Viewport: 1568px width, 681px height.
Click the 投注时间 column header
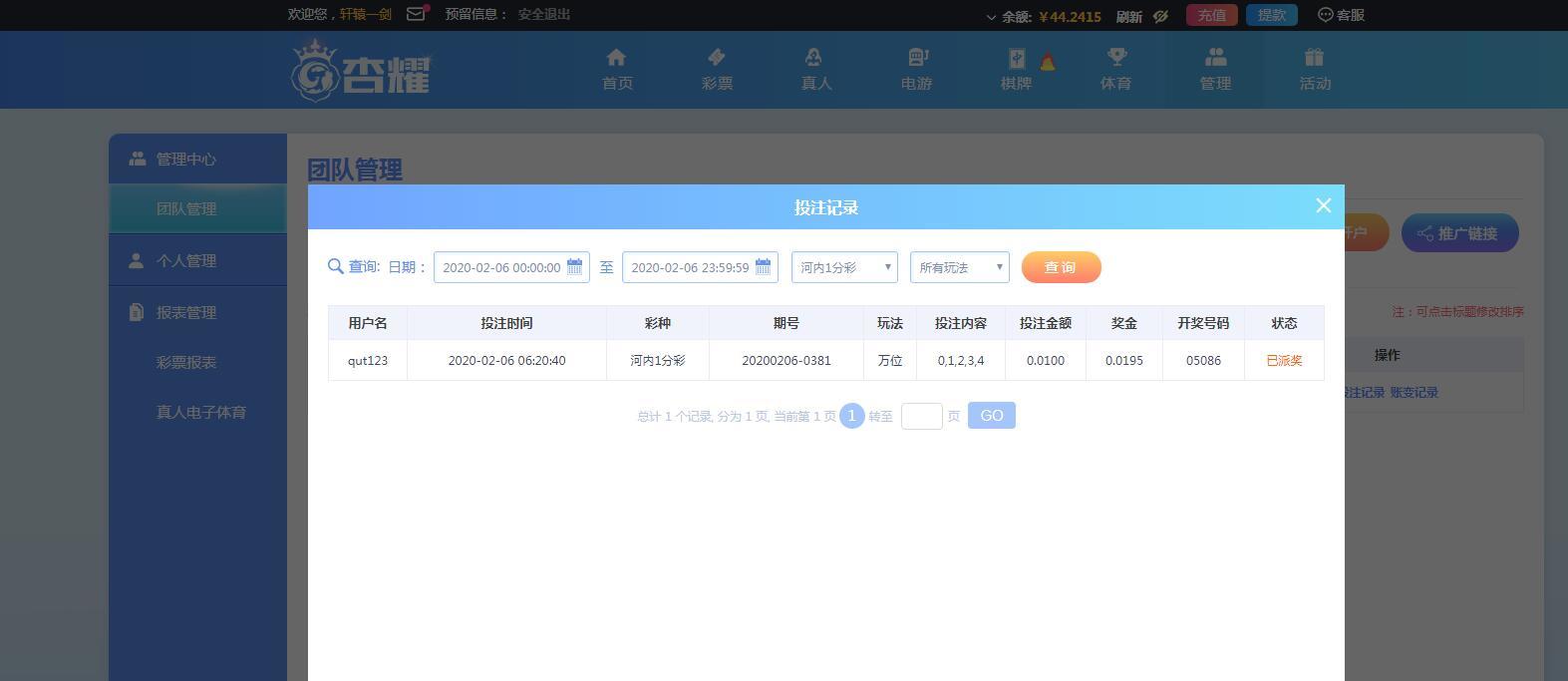pyautogui.click(x=506, y=323)
